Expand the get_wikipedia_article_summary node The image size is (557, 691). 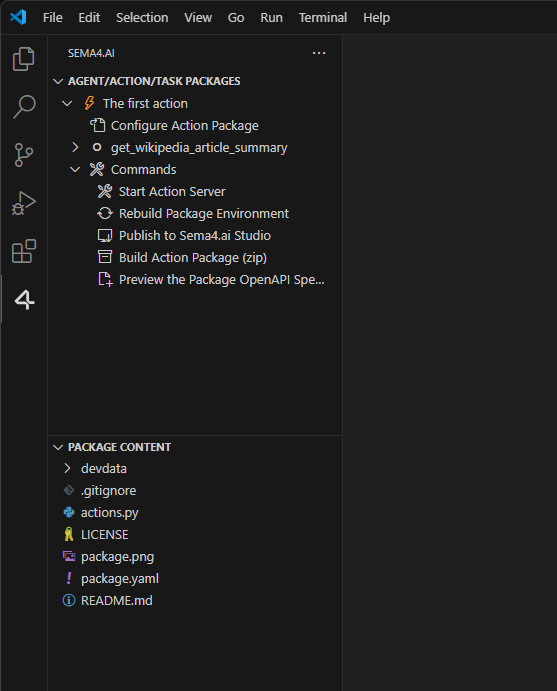pyautogui.click(x=75, y=147)
